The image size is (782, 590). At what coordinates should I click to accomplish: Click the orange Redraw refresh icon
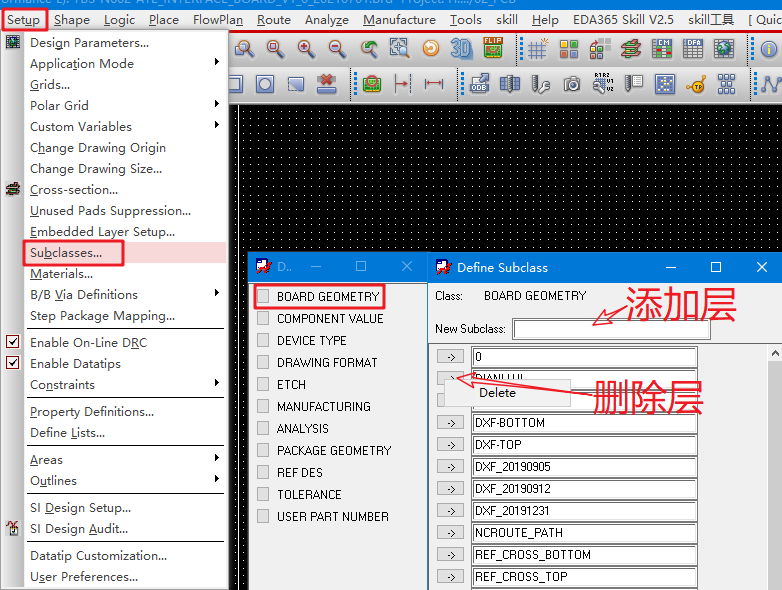tap(431, 48)
